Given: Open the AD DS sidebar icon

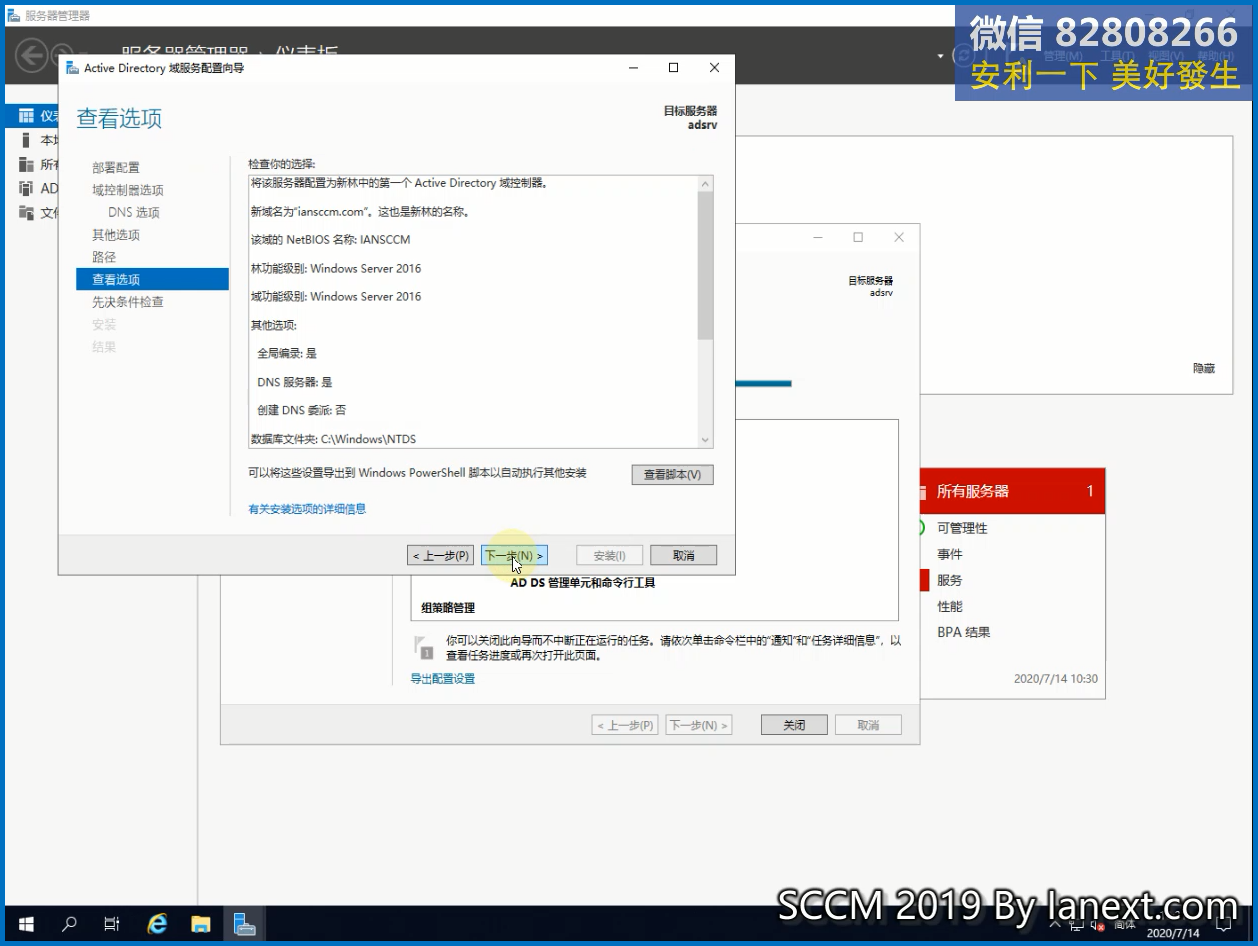Looking at the screenshot, I should pyautogui.click(x=26, y=188).
